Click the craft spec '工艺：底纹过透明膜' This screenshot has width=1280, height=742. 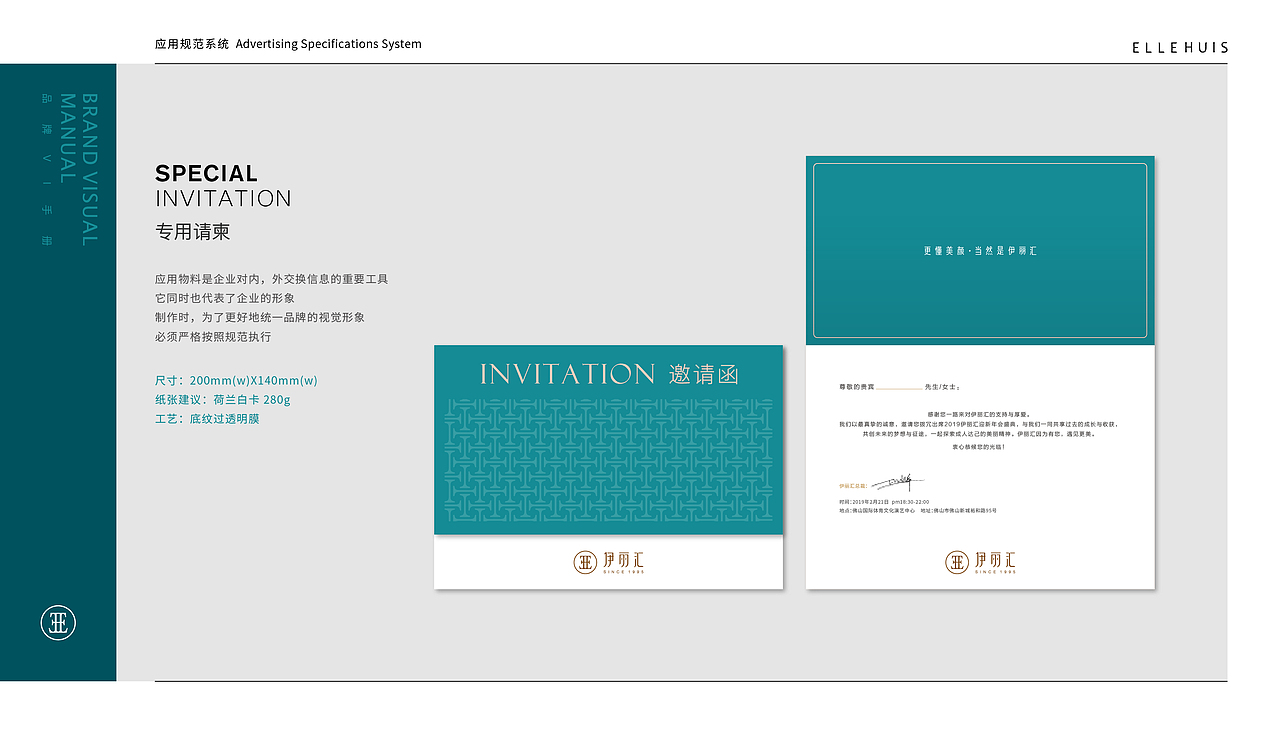(207, 419)
